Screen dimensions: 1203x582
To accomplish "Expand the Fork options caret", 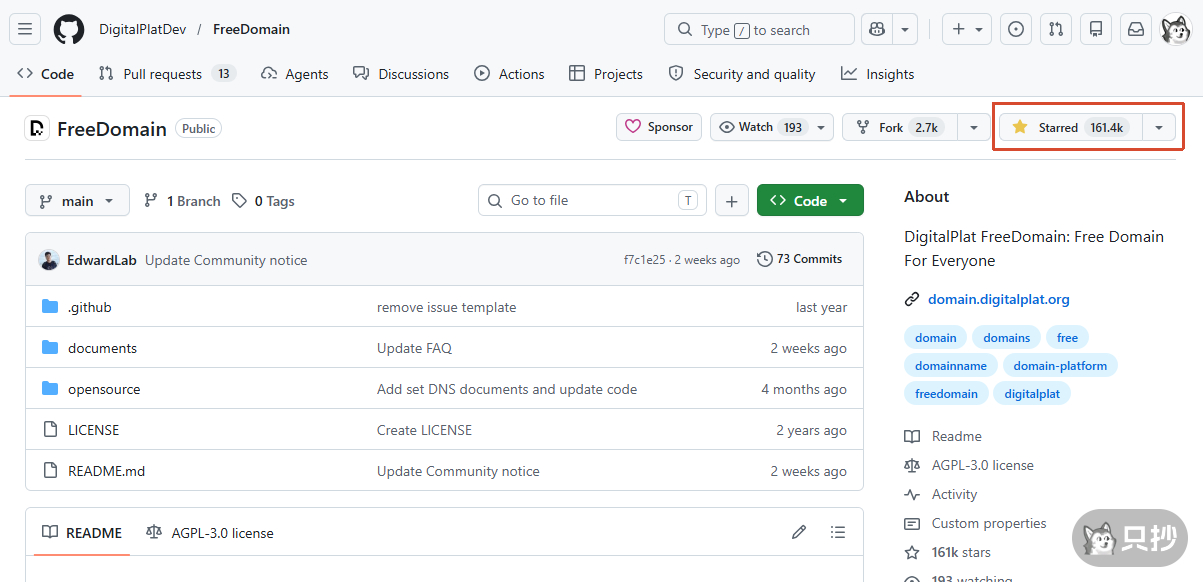I will (974, 127).
